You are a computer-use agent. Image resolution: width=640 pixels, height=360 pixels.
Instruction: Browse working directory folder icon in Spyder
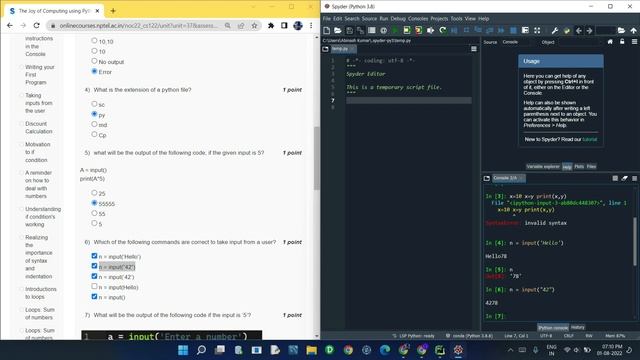coord(621,31)
